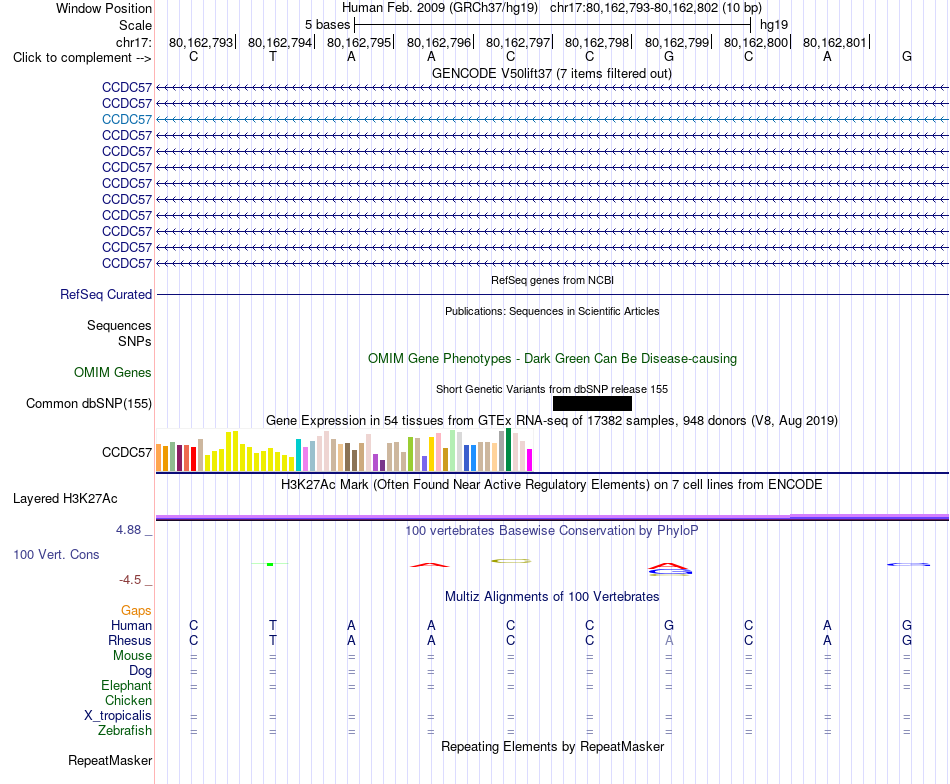950x784 pixels.
Task: Click the Rhesus alignment row label
Action: [x=130, y=640]
